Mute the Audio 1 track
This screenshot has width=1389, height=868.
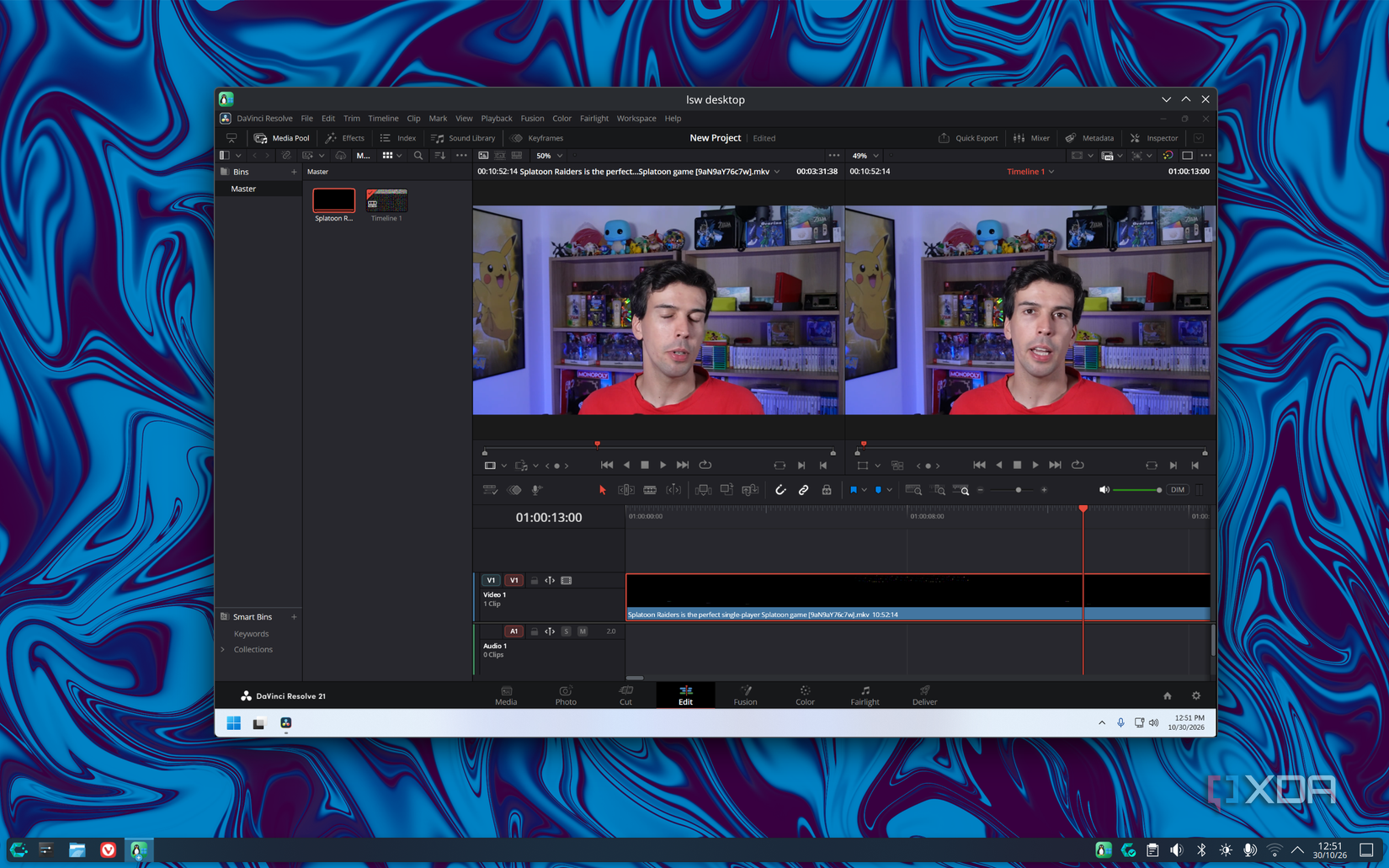coord(582,631)
